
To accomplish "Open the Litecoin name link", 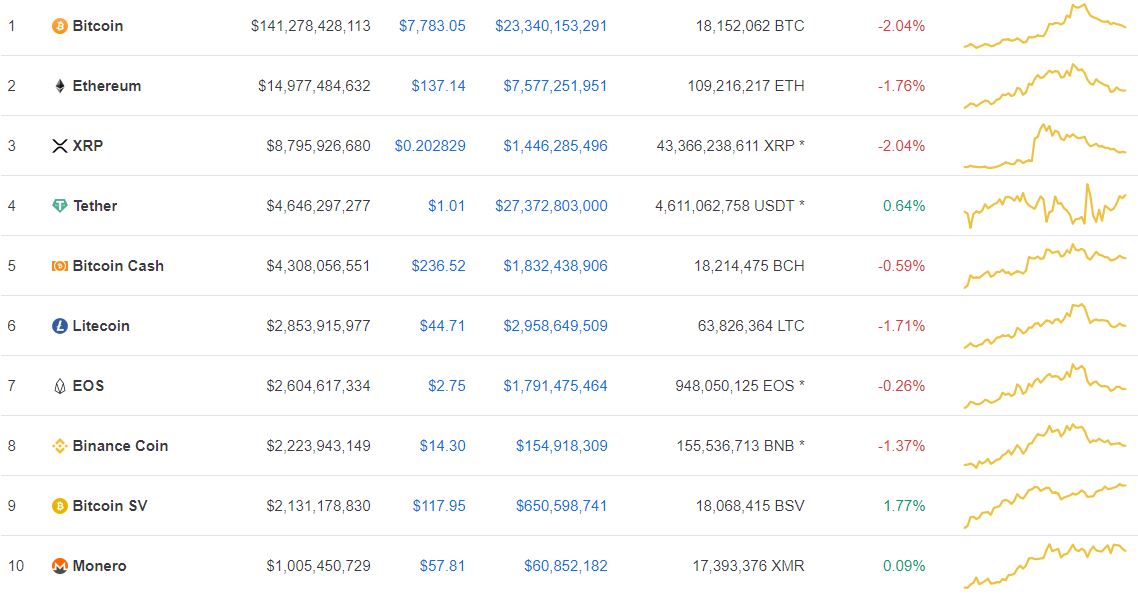I will pos(101,326).
